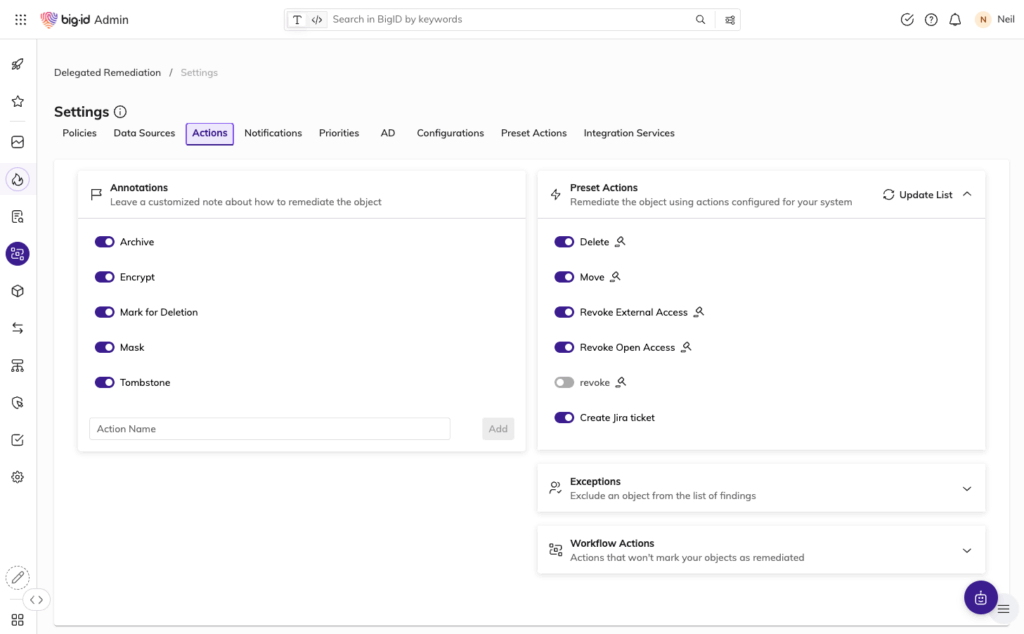
Task: Expand the Workflow Actions section
Action: [x=966, y=551]
